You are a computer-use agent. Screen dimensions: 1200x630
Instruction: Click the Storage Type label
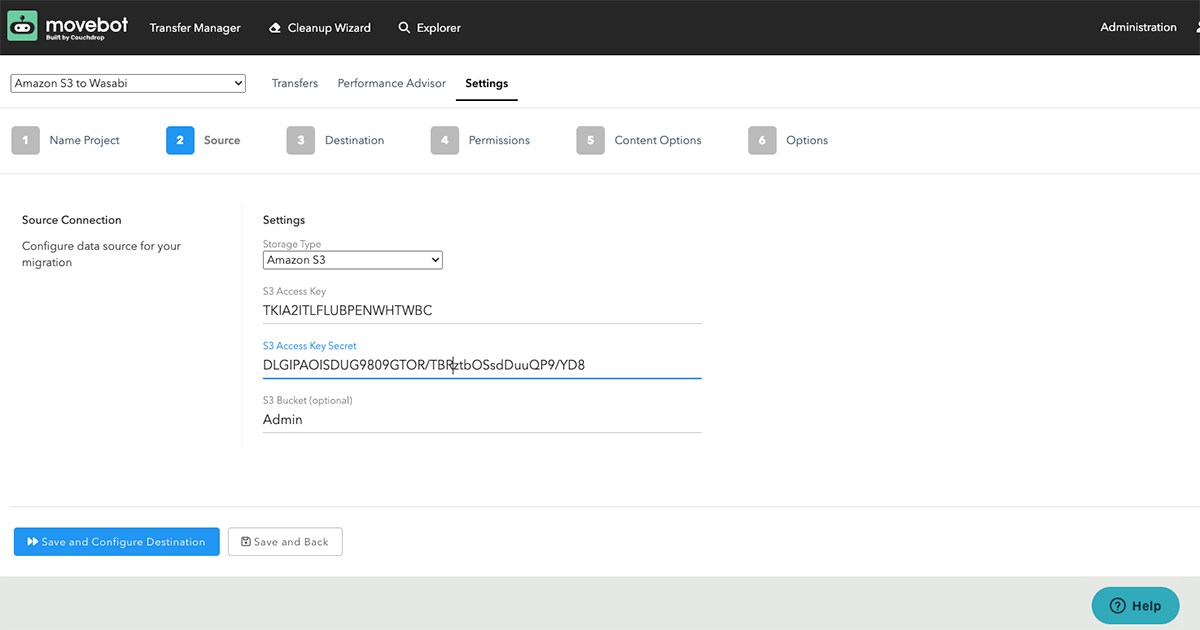click(292, 244)
